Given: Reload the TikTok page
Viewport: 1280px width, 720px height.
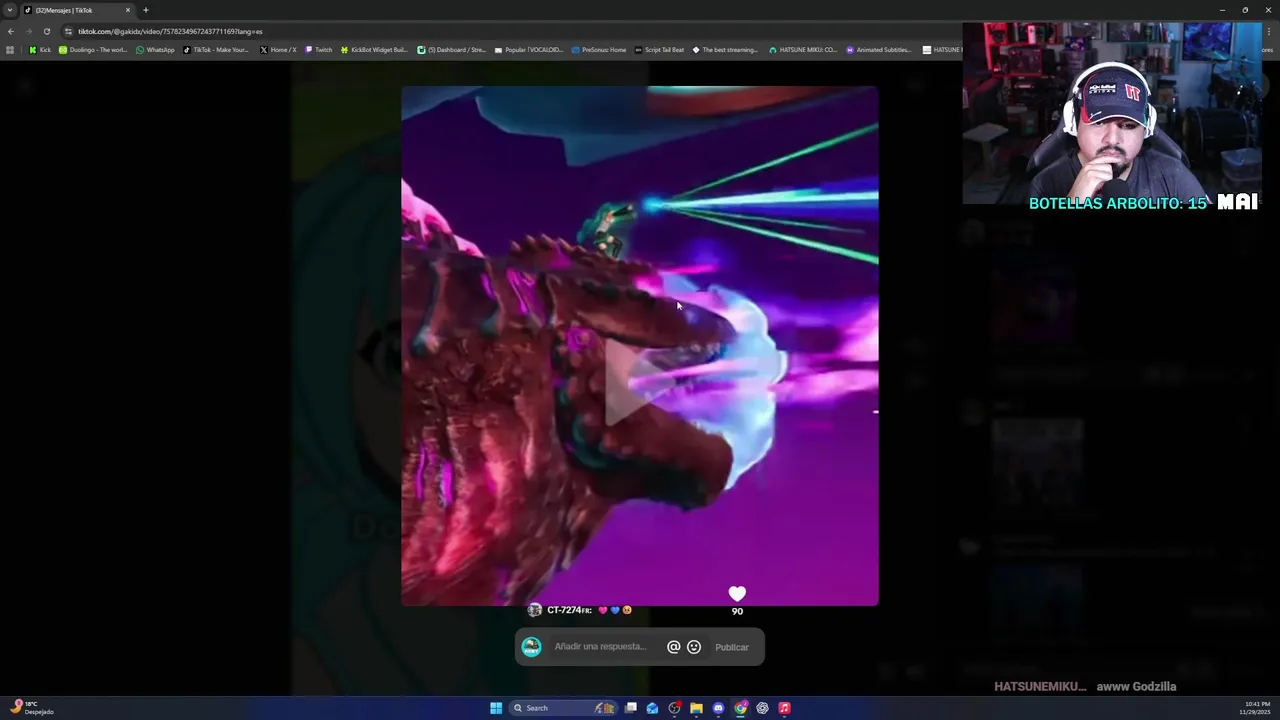Looking at the screenshot, I should click(x=46, y=31).
